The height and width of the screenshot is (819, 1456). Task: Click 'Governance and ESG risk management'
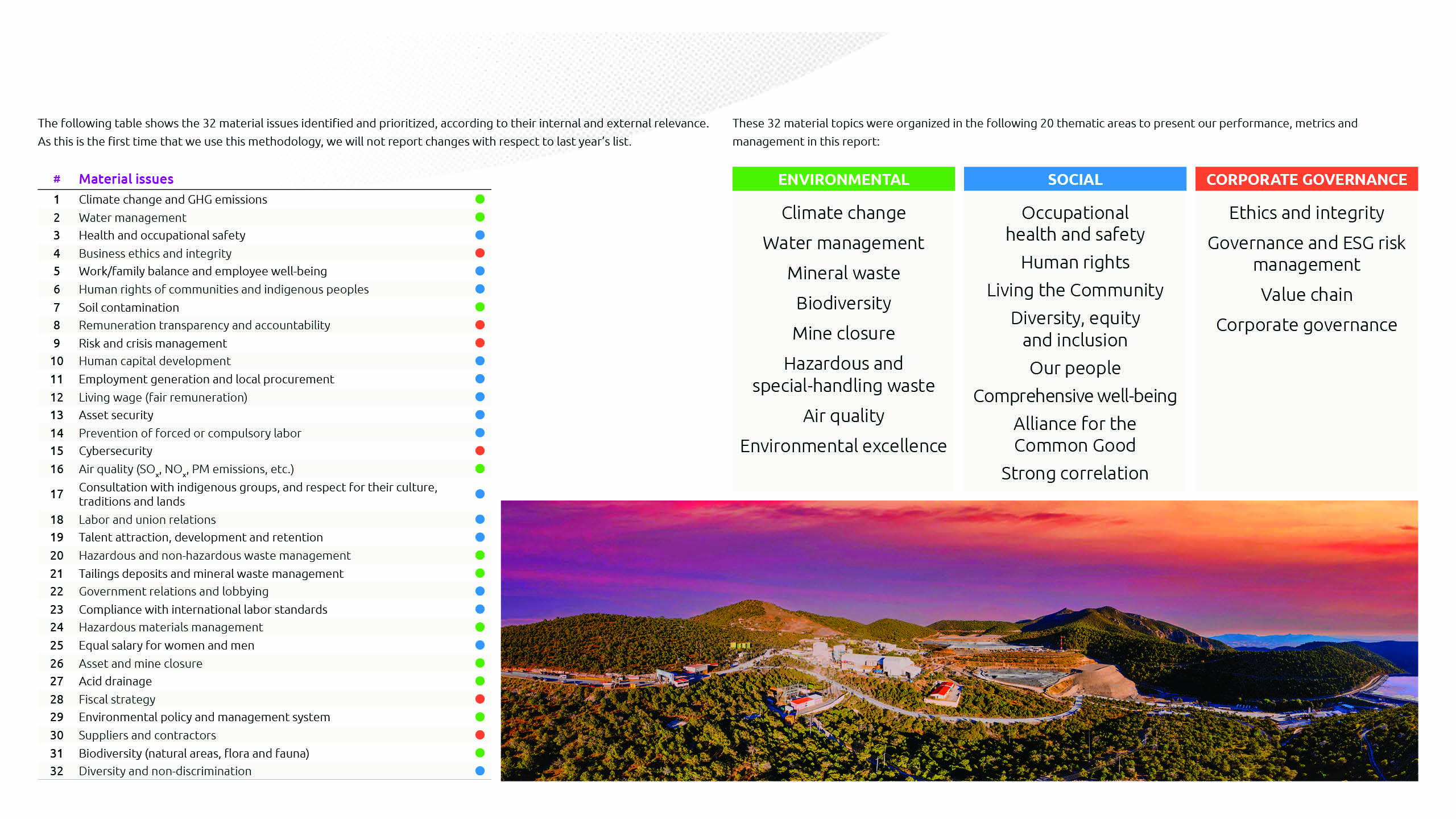click(1306, 254)
